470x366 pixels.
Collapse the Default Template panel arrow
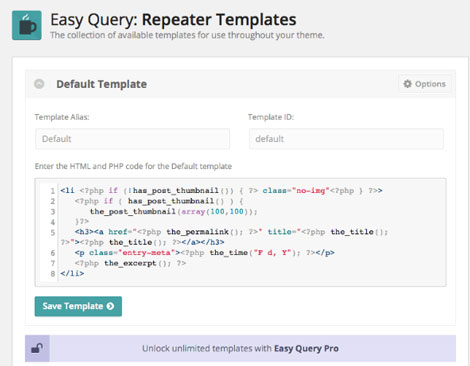click(x=39, y=84)
